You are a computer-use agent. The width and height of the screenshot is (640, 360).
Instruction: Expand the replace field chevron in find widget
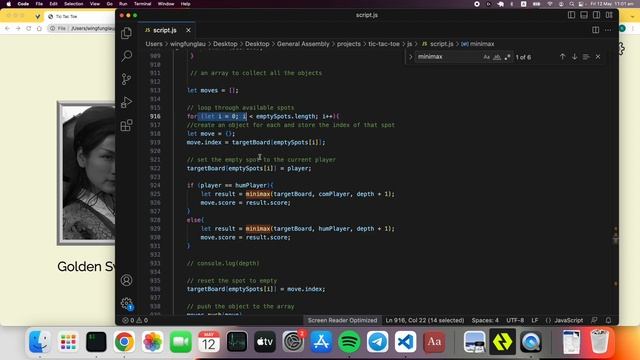point(411,57)
